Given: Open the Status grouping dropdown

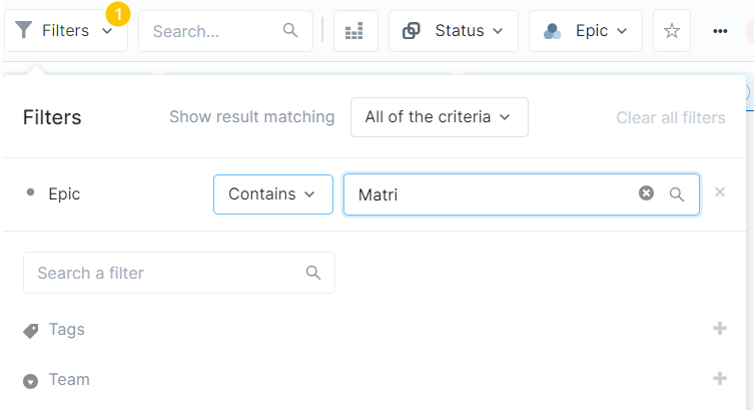Looking at the screenshot, I should click(453, 31).
